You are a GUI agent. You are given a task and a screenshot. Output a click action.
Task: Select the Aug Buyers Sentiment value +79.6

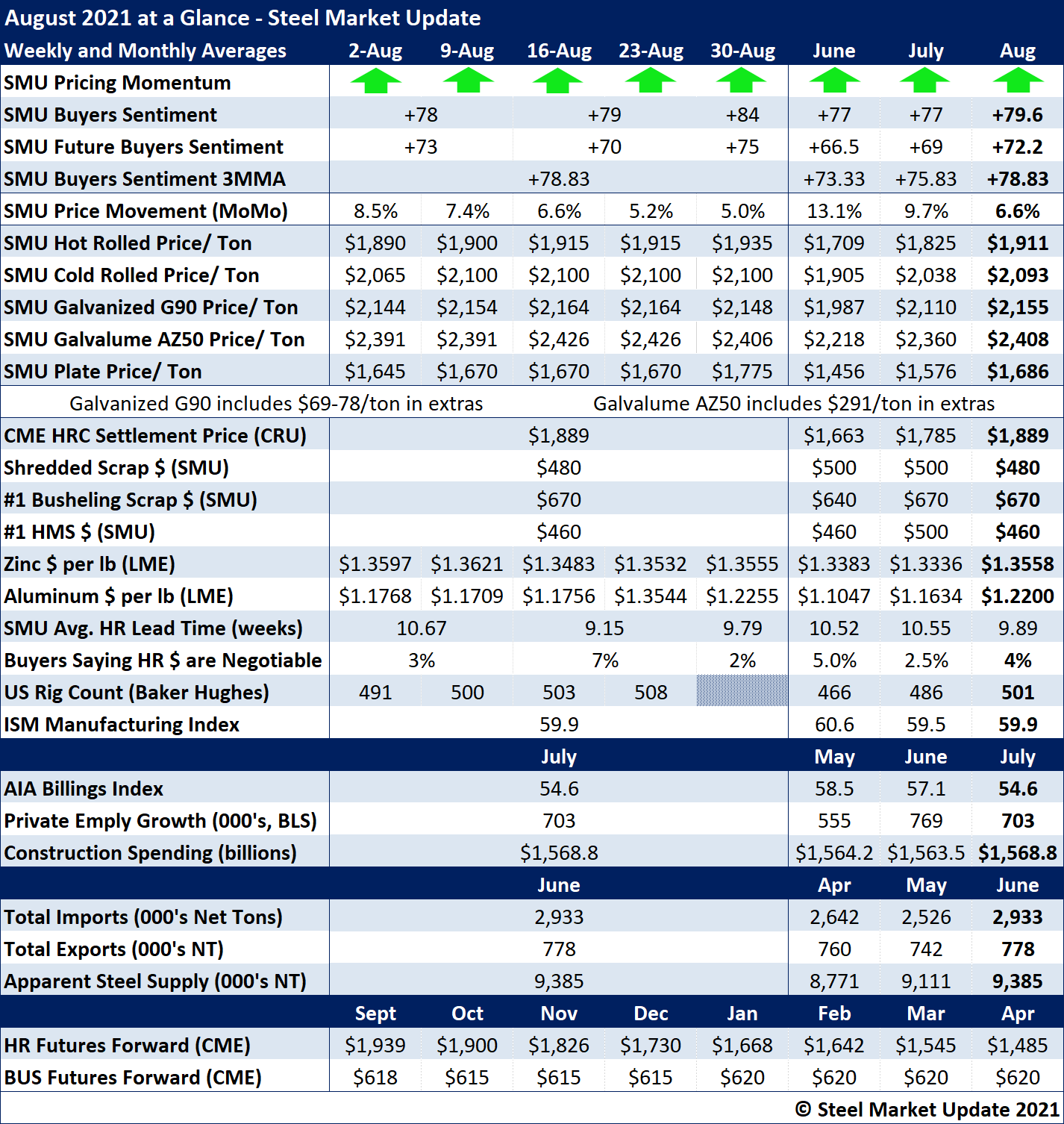pyautogui.click(x=1018, y=115)
